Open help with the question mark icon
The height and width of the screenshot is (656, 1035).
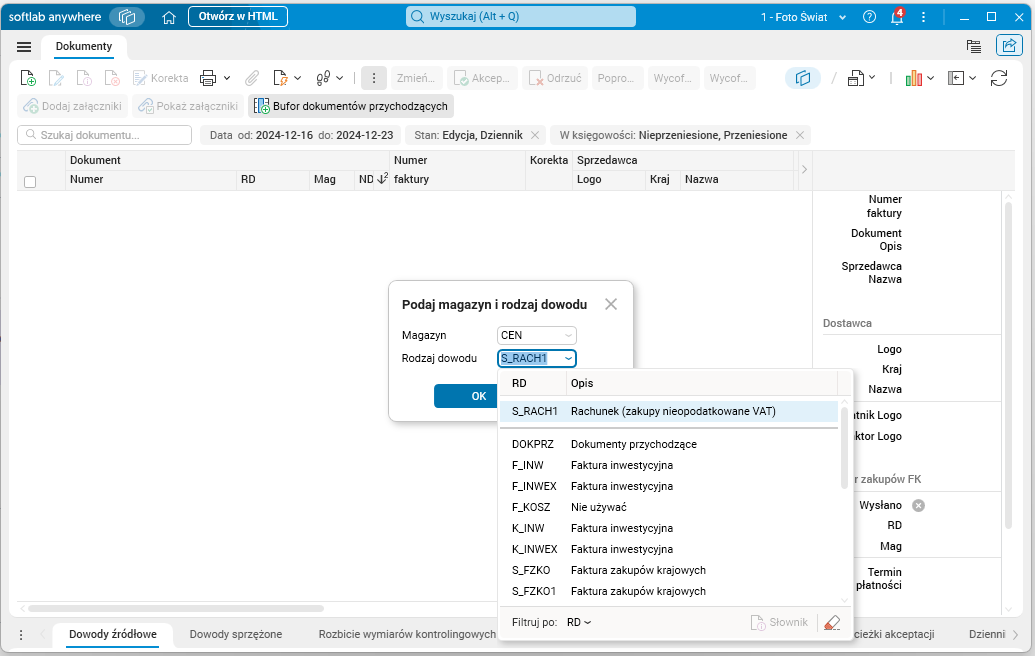[x=869, y=17]
